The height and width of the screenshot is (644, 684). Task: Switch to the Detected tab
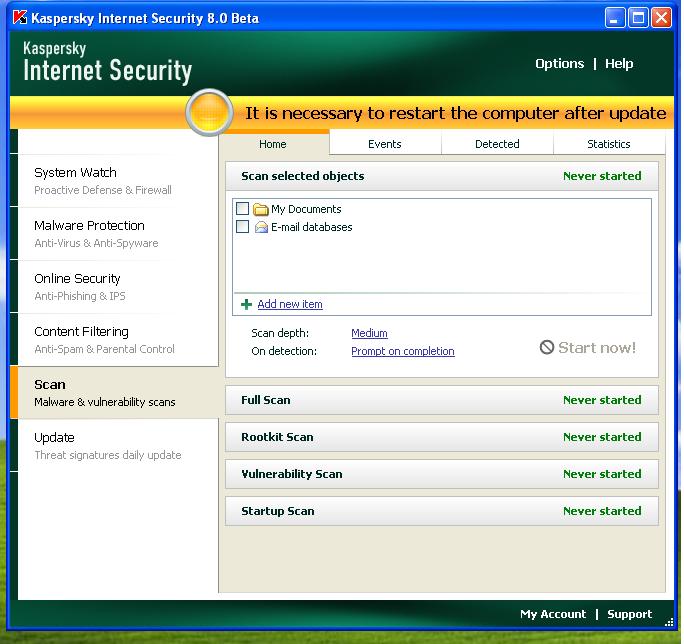tap(497, 144)
